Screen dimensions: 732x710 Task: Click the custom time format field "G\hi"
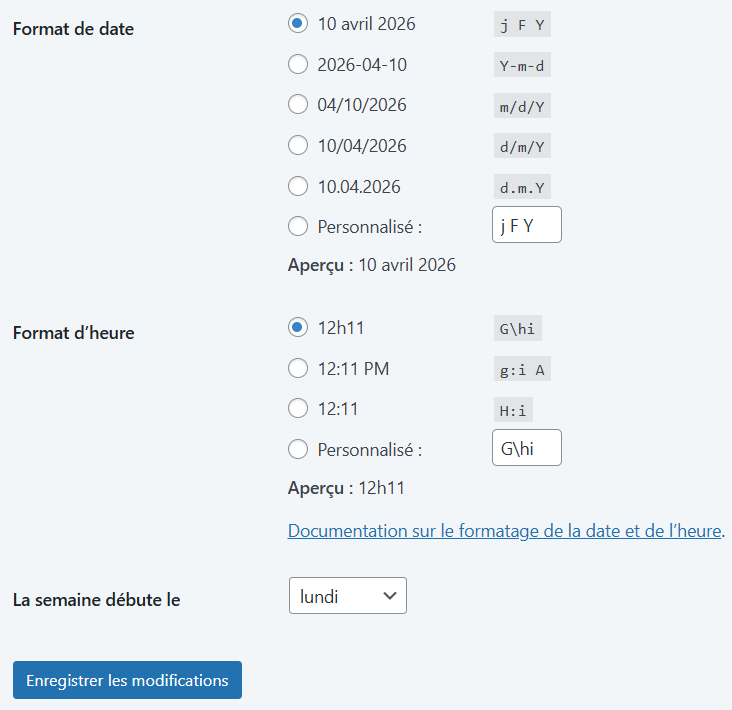click(x=527, y=448)
